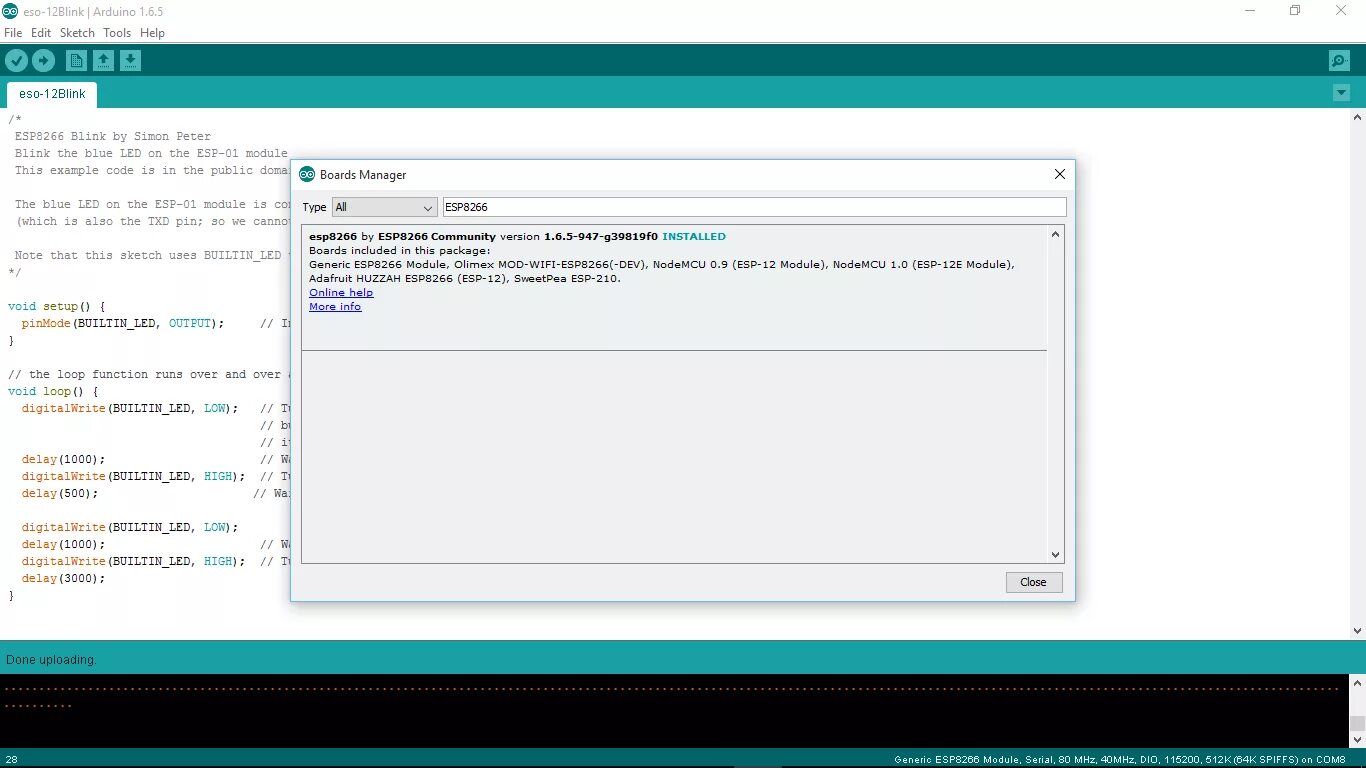Open the Edit menu

[x=41, y=33]
